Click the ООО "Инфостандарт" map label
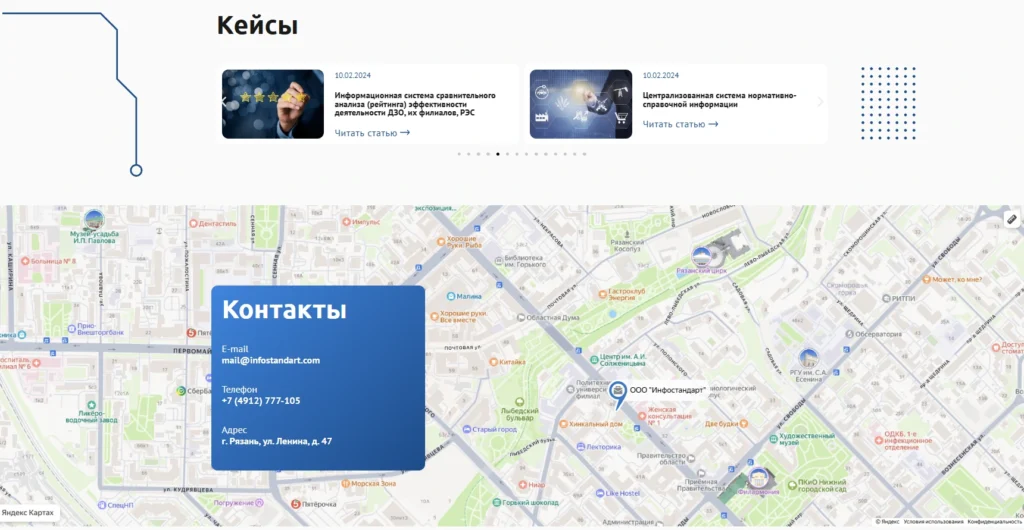 (667, 390)
